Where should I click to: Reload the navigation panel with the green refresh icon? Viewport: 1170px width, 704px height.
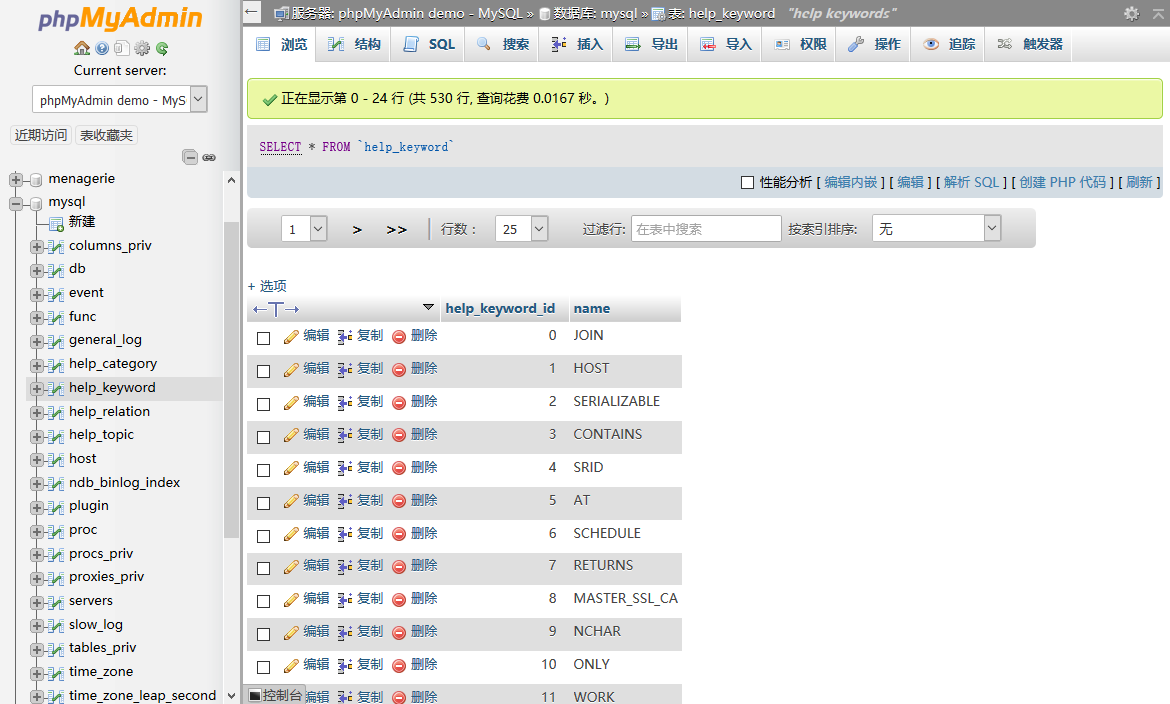pos(162,48)
